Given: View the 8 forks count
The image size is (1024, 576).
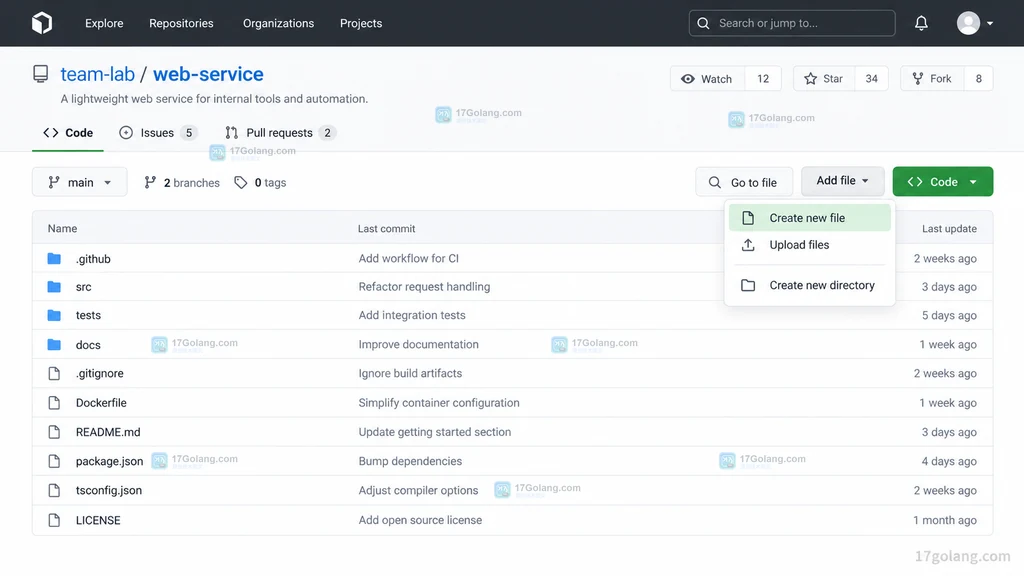Looking at the screenshot, I should [978, 78].
